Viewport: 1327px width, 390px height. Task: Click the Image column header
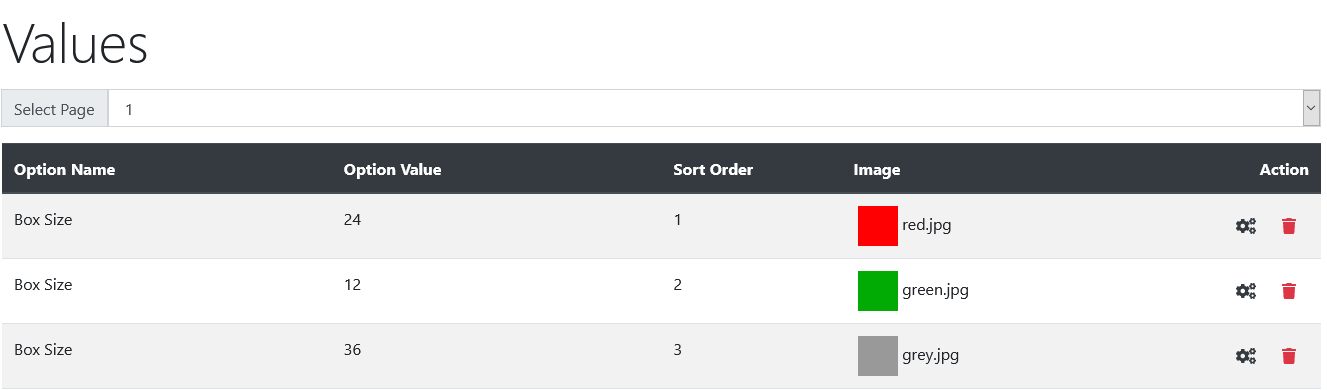click(x=877, y=170)
